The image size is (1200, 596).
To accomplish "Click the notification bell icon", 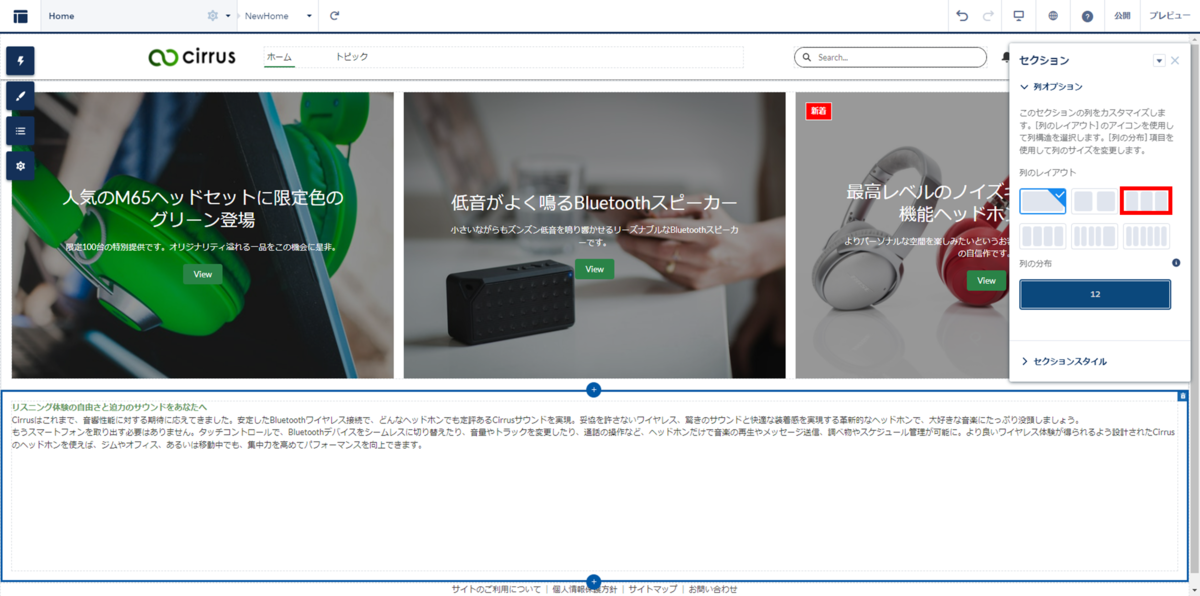I will click(1005, 57).
